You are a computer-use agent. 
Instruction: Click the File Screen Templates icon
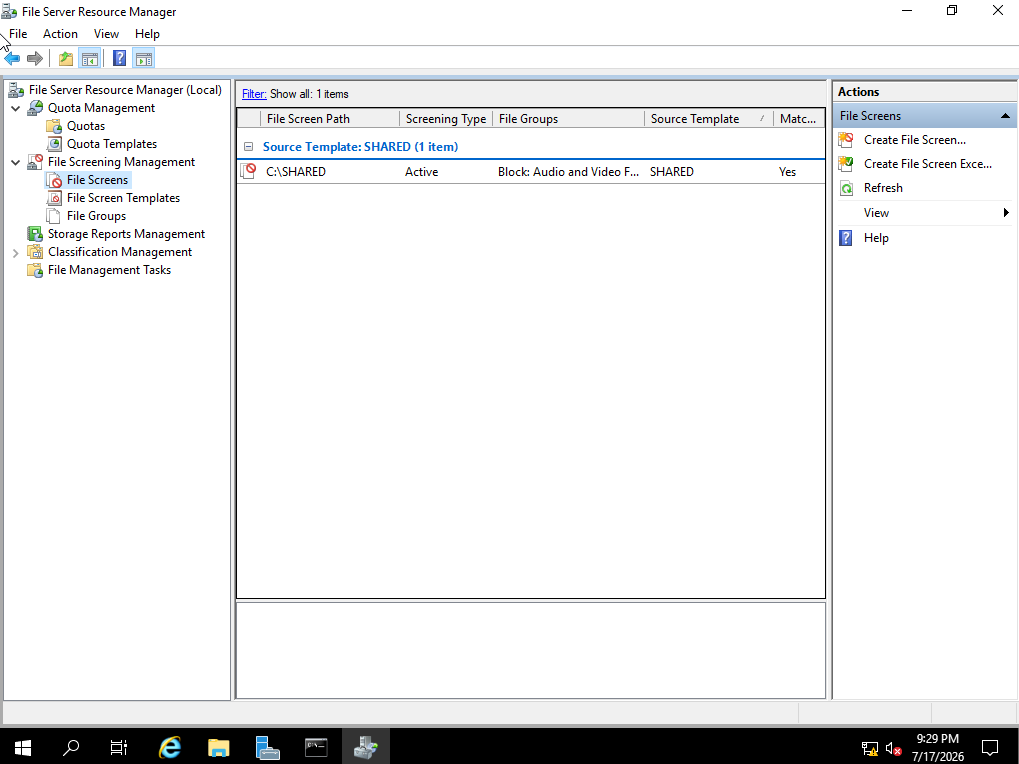pos(54,198)
